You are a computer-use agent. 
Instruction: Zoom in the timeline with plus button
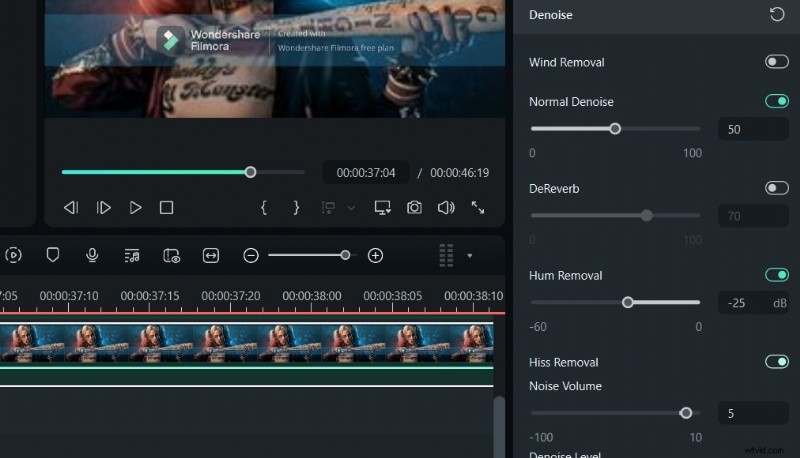pyautogui.click(x=376, y=256)
